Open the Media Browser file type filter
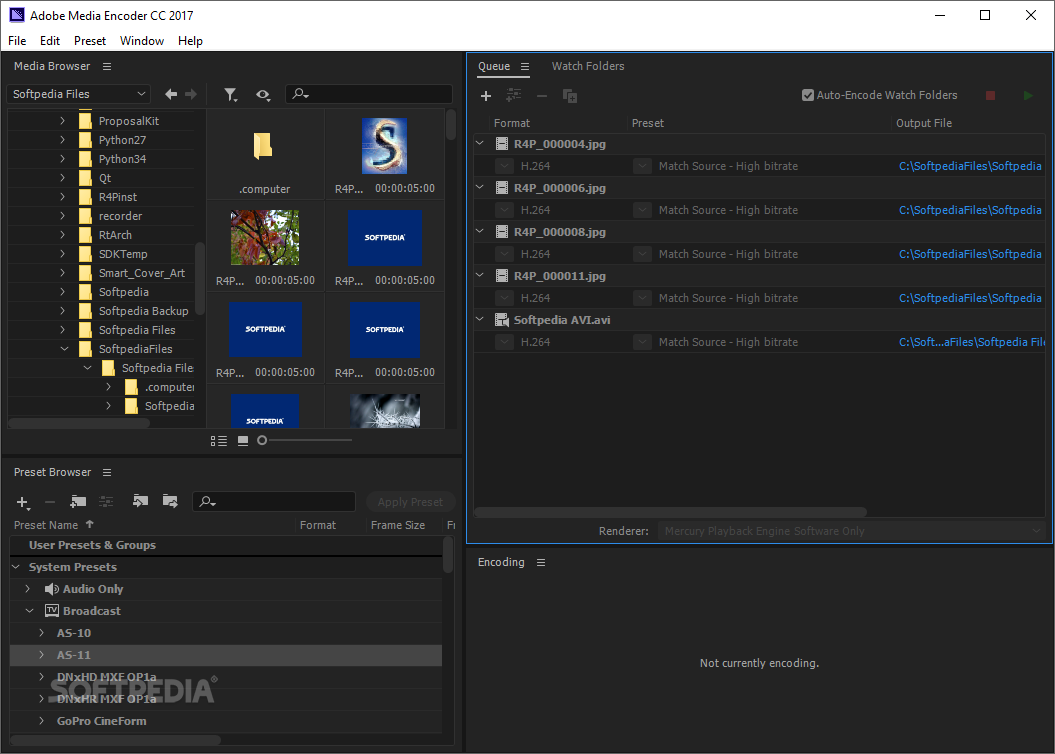1055x754 pixels. point(231,95)
